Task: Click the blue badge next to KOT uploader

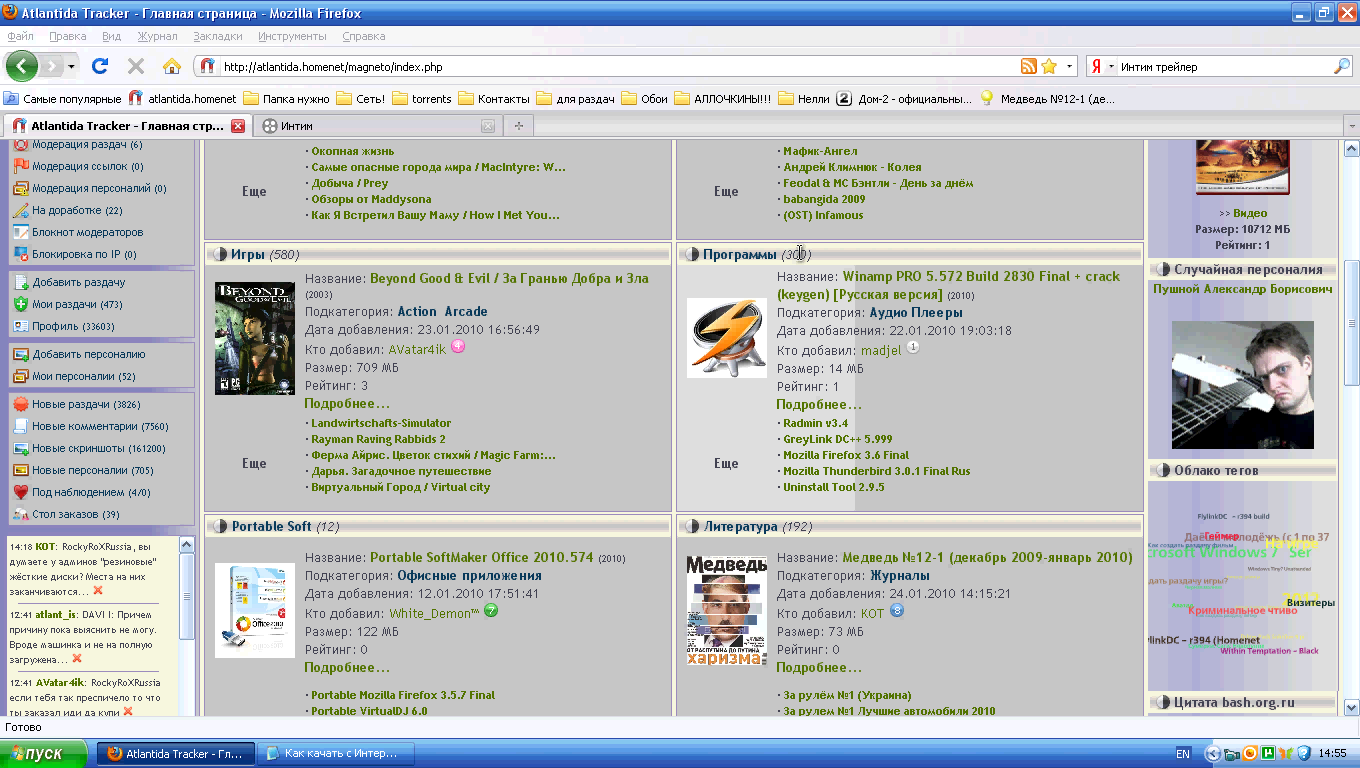Action: (x=897, y=611)
